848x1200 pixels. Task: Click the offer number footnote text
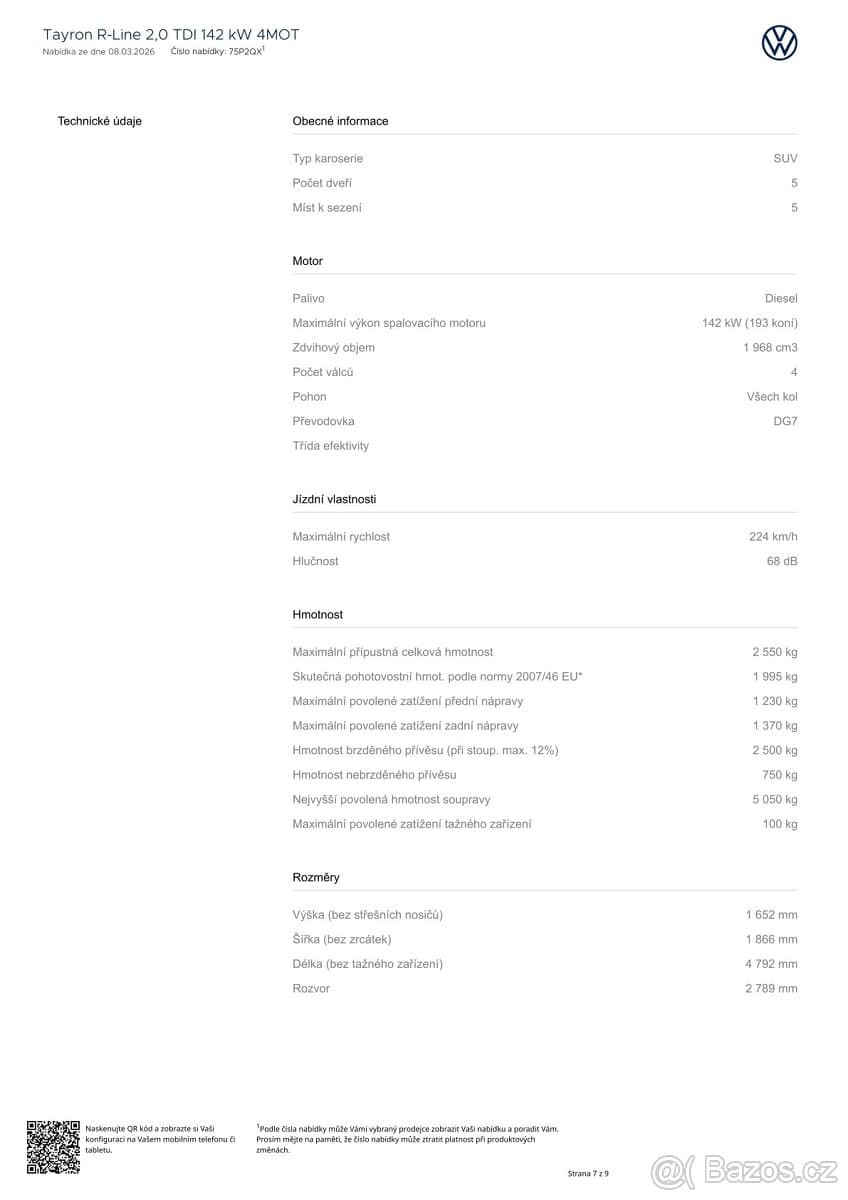tap(407, 1139)
